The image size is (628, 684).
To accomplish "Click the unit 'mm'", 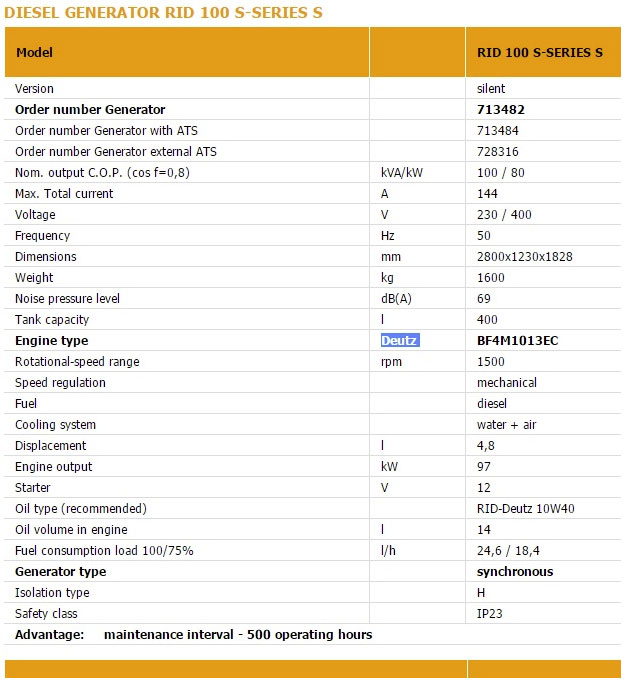I will tap(391, 256).
